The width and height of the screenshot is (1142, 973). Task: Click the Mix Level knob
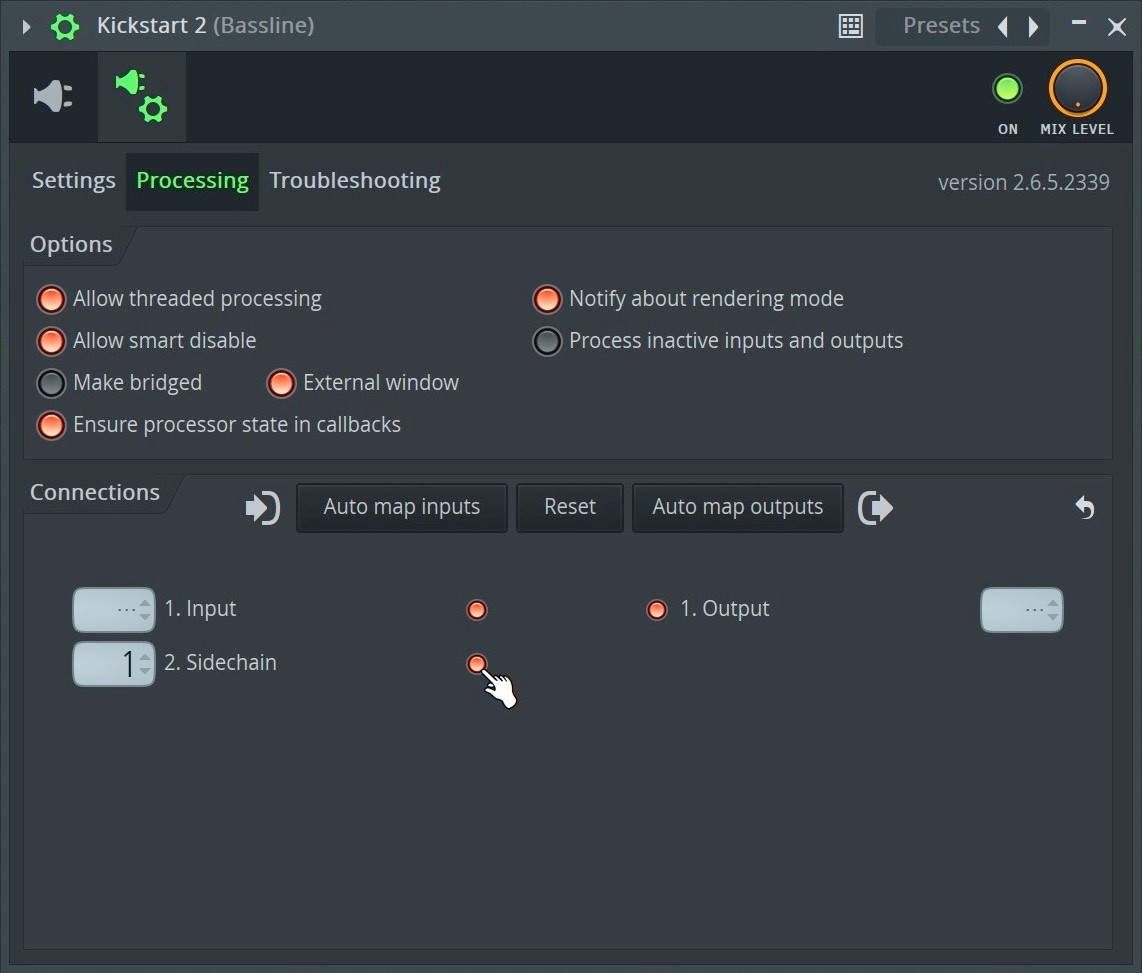tap(1077, 89)
